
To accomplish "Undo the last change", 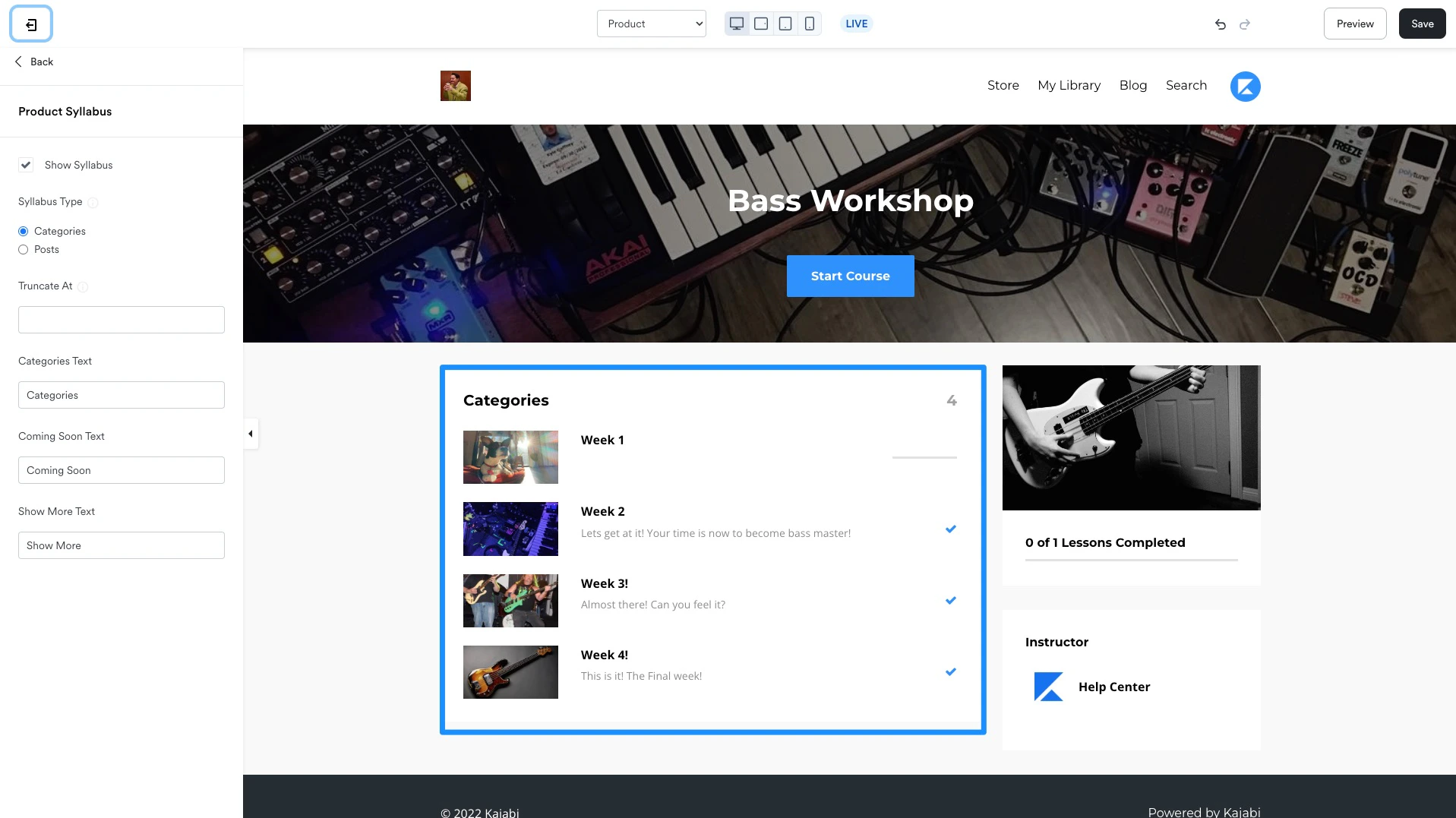I will pyautogui.click(x=1220, y=24).
